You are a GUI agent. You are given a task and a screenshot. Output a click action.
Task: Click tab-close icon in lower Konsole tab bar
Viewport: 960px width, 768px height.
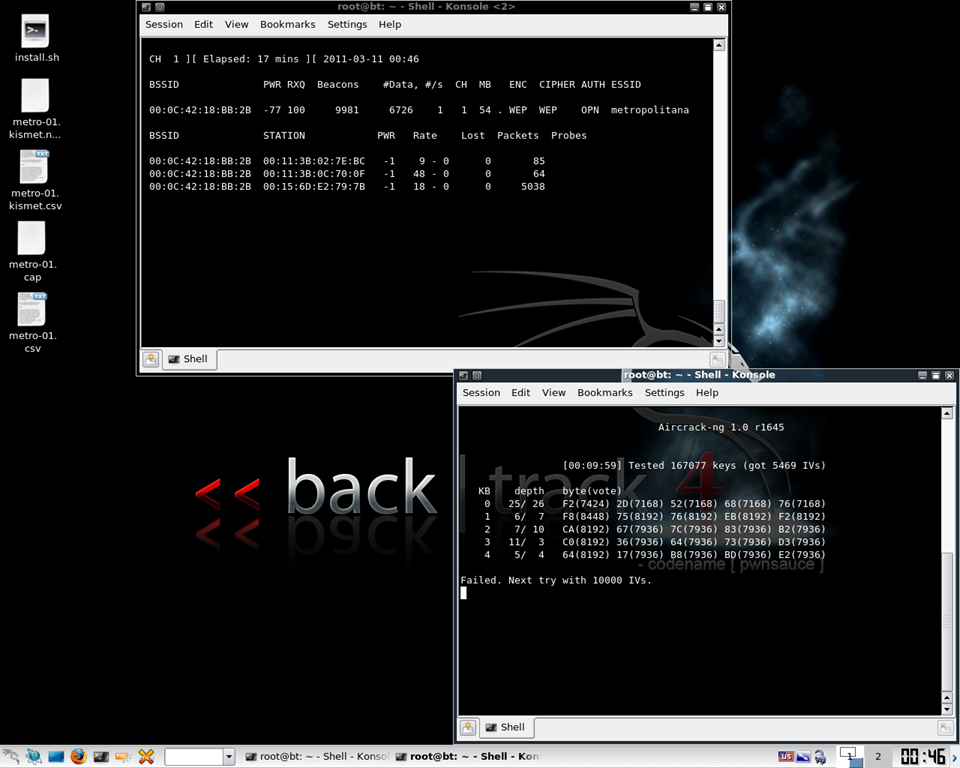(945, 728)
